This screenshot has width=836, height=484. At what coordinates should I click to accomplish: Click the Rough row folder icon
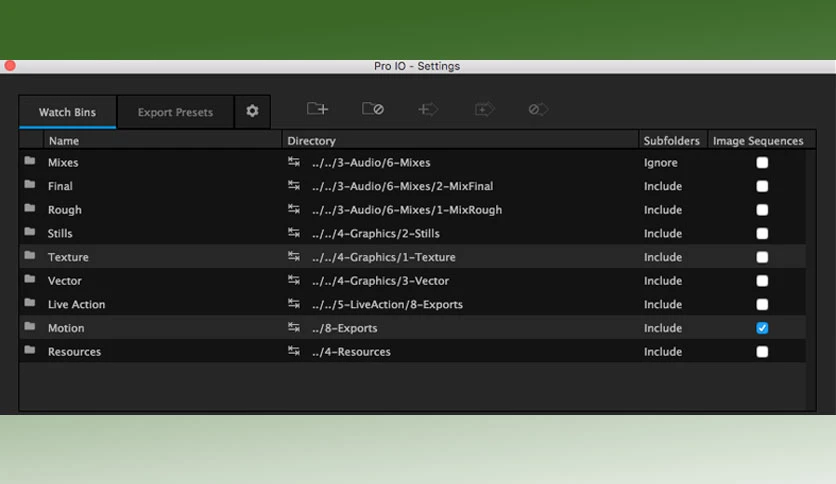point(30,208)
